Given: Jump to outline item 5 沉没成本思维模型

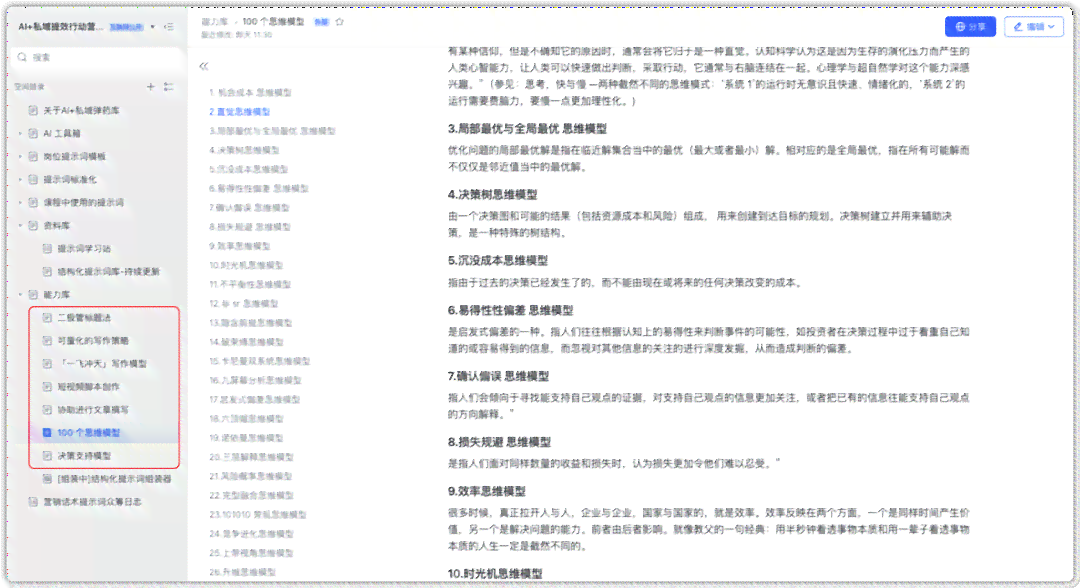Looking at the screenshot, I should pos(249,169).
